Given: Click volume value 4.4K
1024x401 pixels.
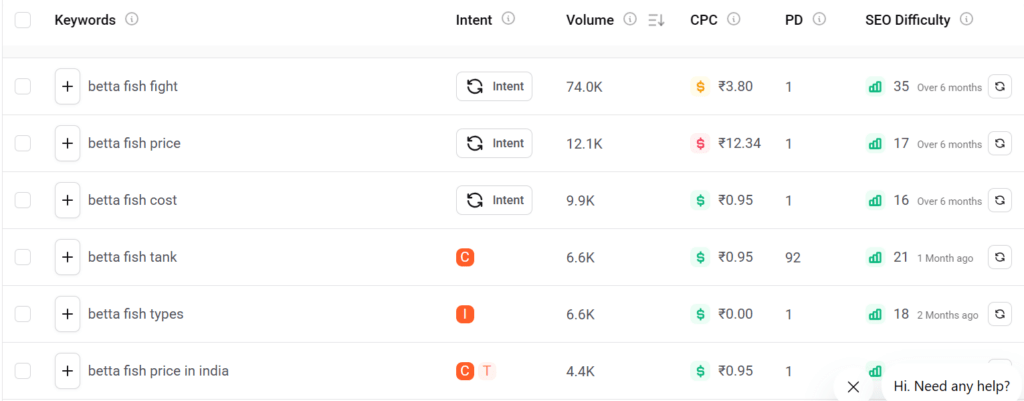Looking at the screenshot, I should pyautogui.click(x=581, y=371).
